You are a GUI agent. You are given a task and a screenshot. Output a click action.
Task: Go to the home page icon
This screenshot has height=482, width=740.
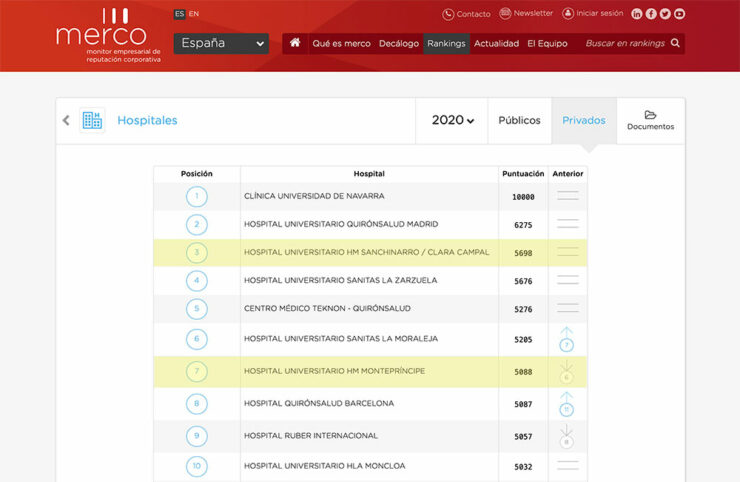coord(295,43)
